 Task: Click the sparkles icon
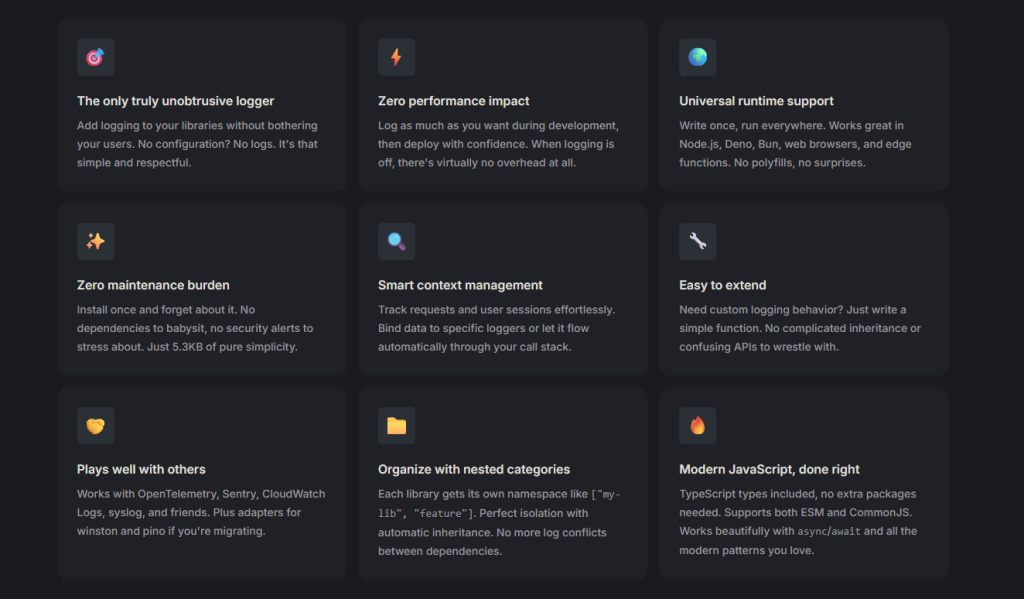tap(96, 241)
